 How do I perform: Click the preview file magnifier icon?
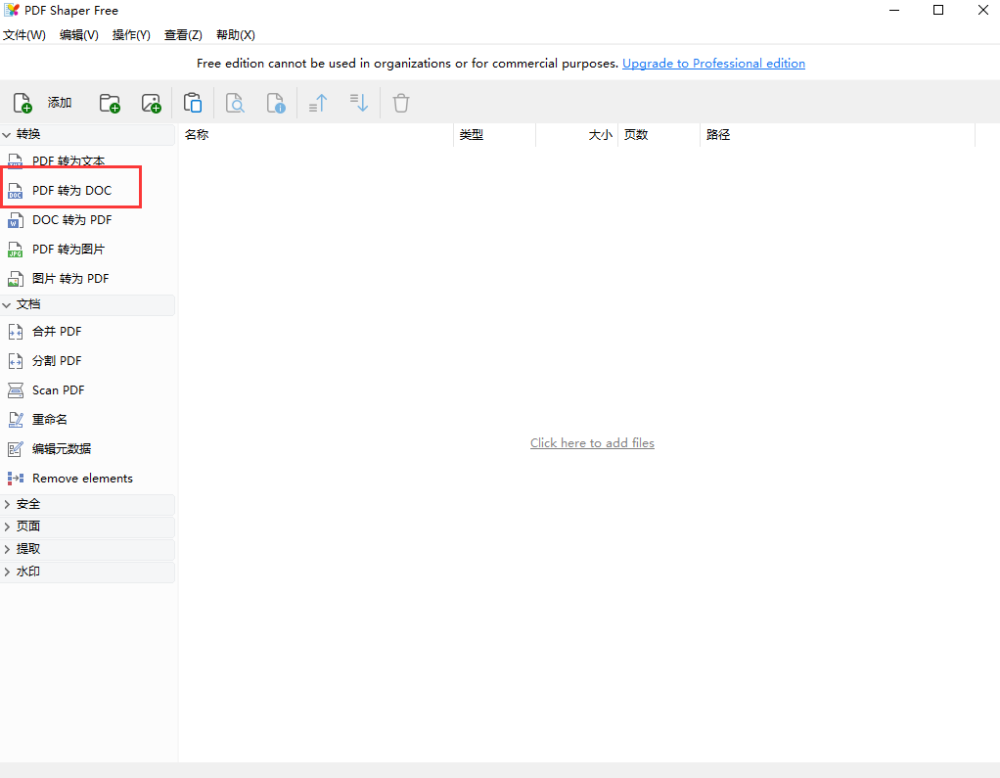point(235,103)
